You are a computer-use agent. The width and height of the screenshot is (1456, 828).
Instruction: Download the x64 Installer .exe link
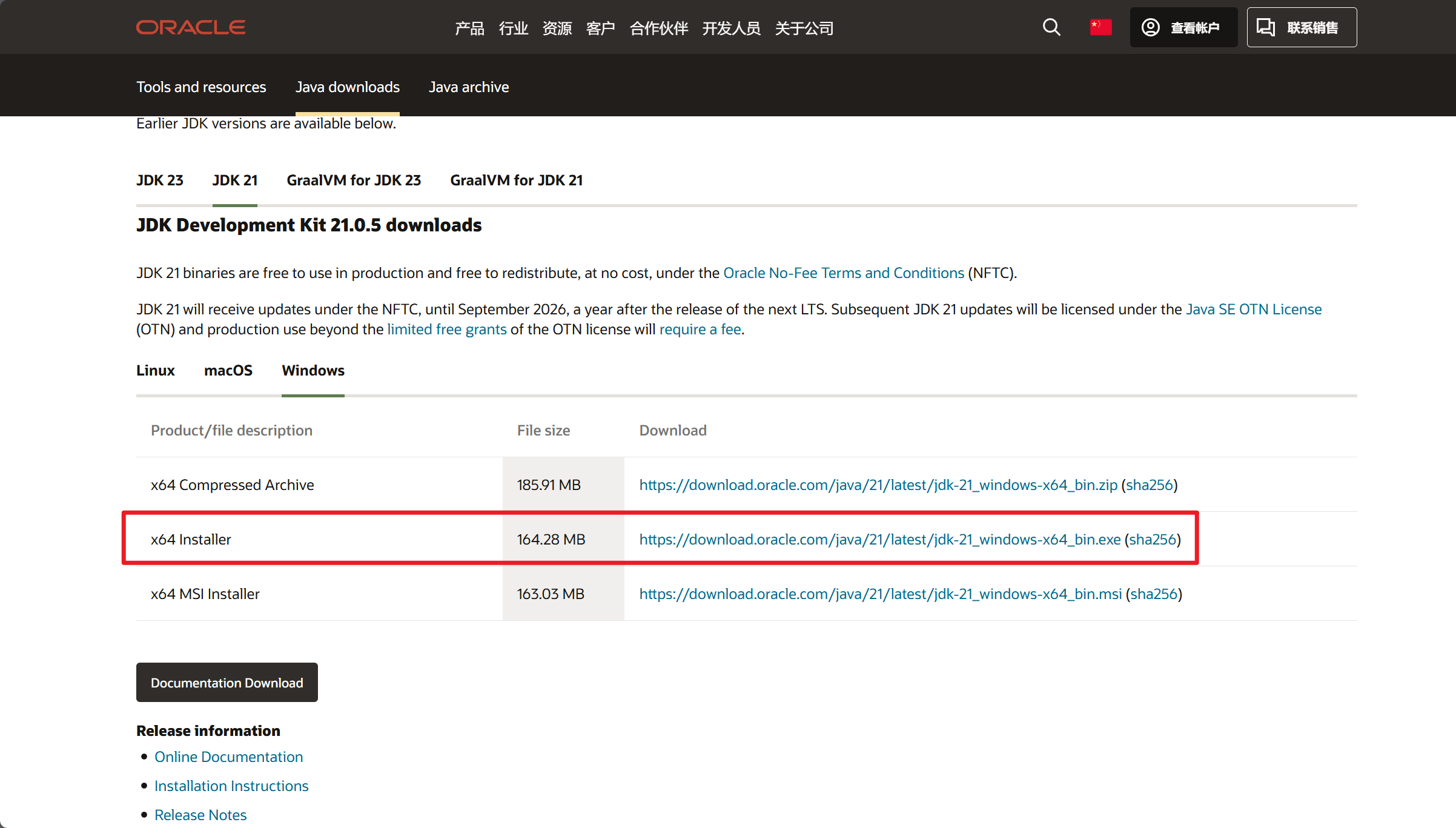879,540
